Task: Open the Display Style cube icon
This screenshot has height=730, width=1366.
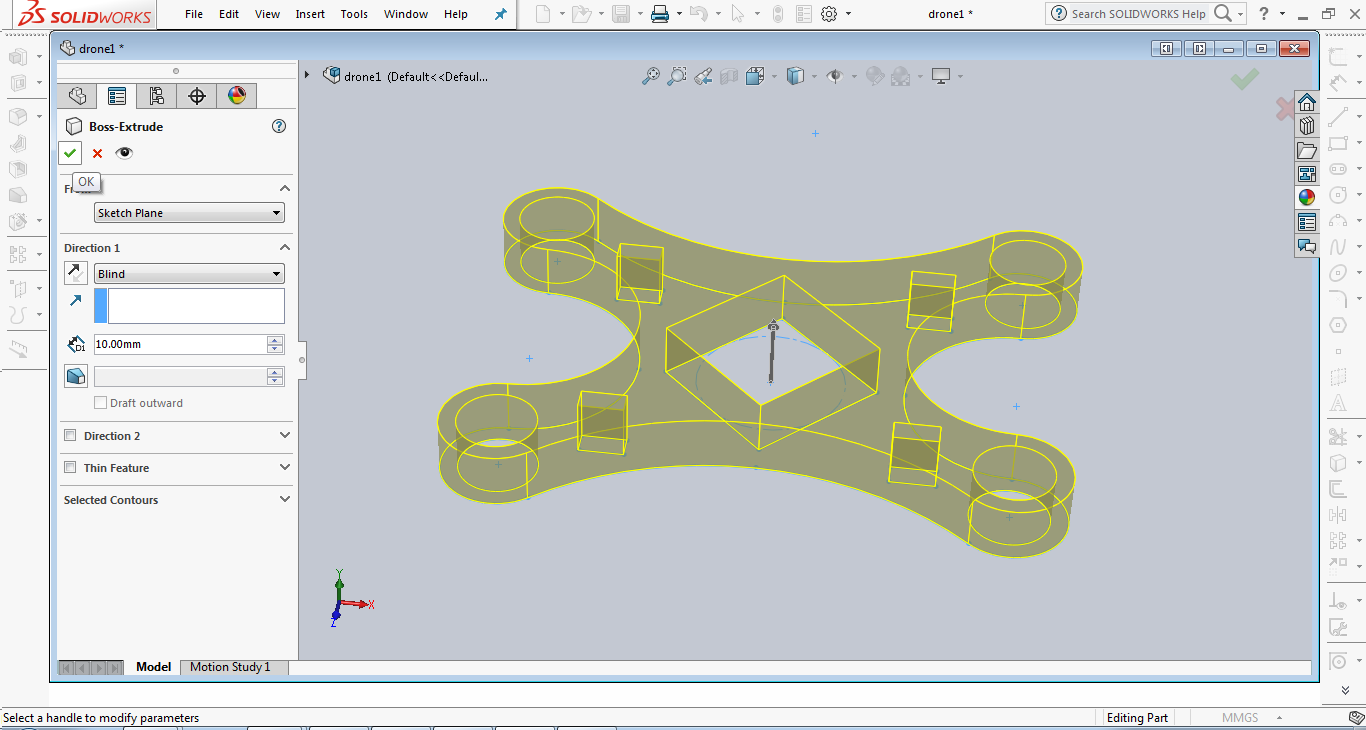Action: click(795, 76)
